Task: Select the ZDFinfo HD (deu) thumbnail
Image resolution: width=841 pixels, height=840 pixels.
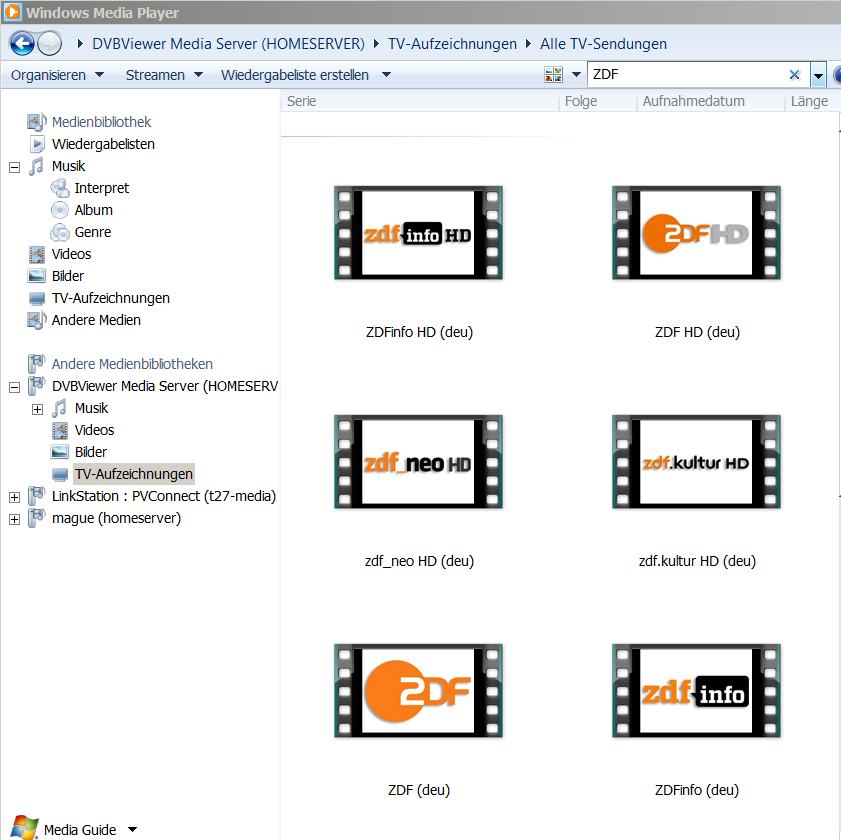Action: [418, 233]
